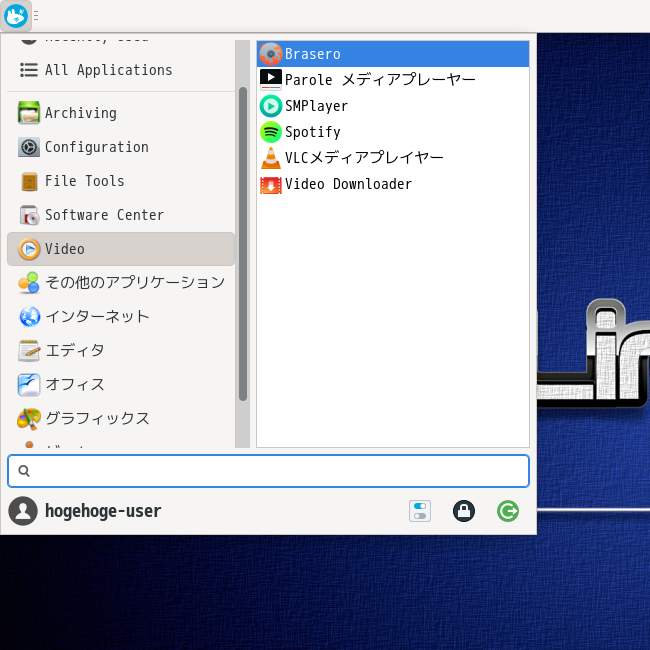This screenshot has height=650, width=650.
Task: Open settings via the switches icon
Action: (x=420, y=511)
